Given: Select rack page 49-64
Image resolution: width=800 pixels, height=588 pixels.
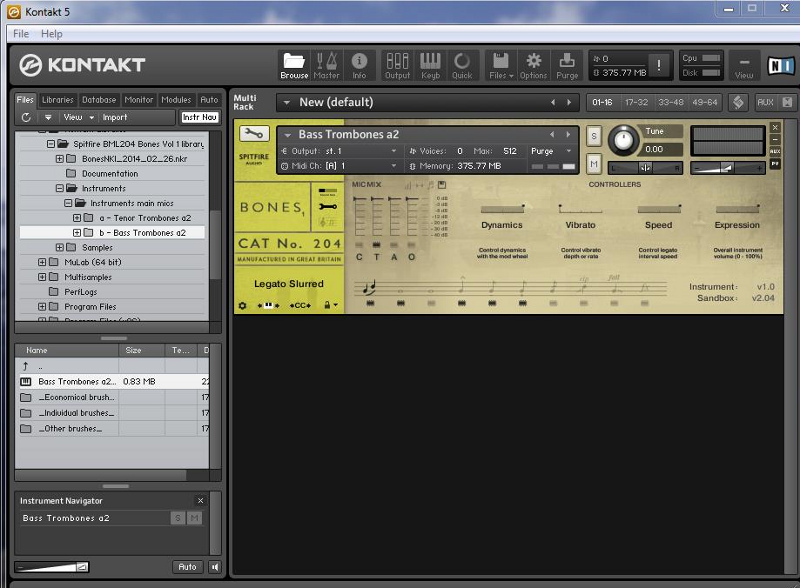Looking at the screenshot, I should pyautogui.click(x=705, y=102).
